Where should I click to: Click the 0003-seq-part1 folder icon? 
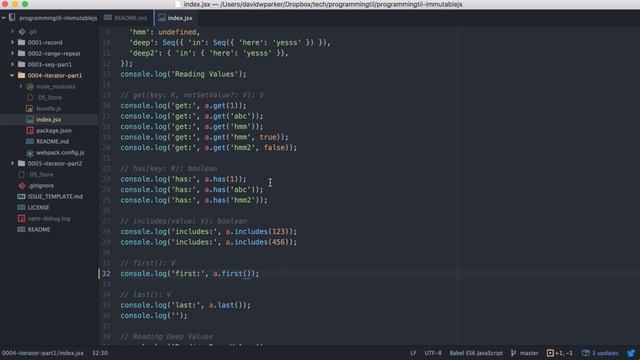coord(22,64)
